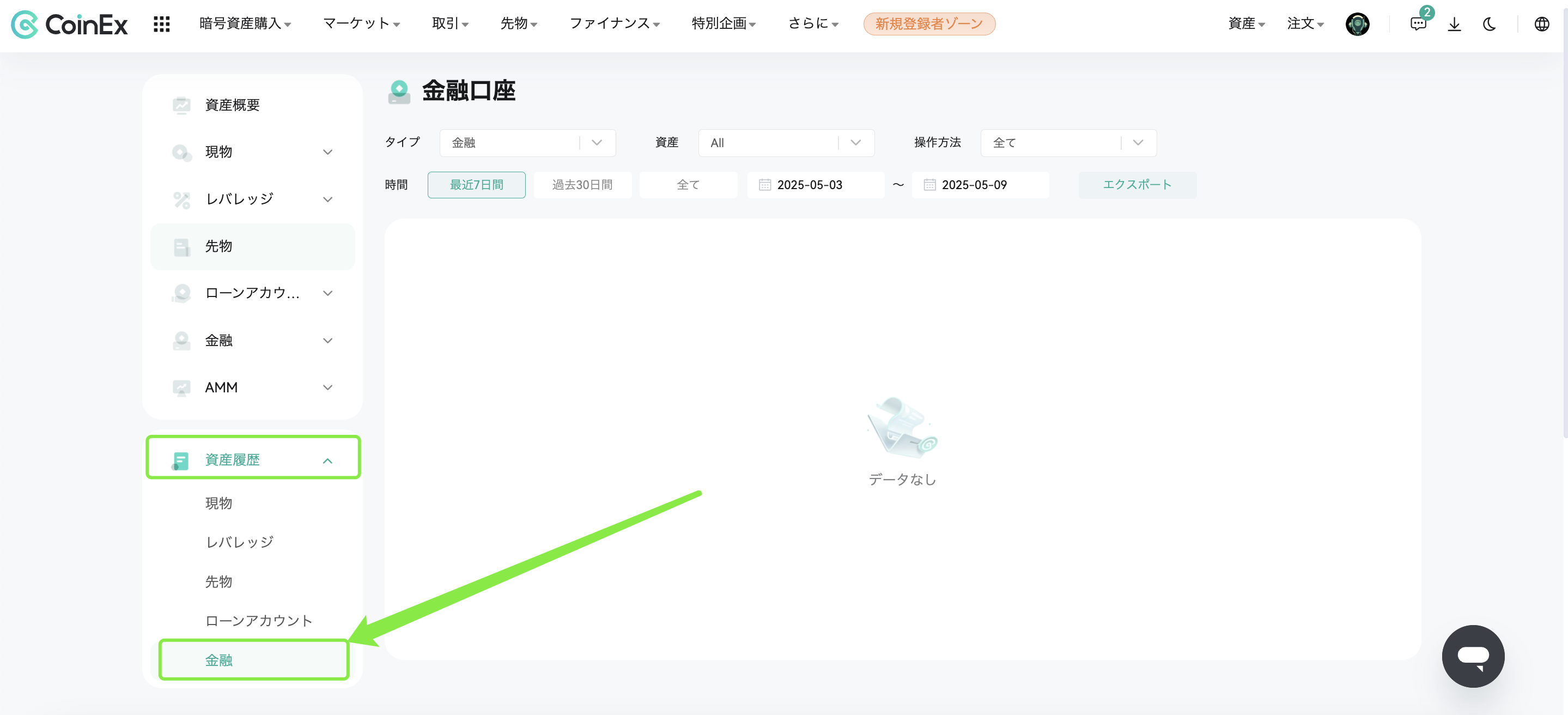Open the 資産 filter dropdown showing All

786,143
